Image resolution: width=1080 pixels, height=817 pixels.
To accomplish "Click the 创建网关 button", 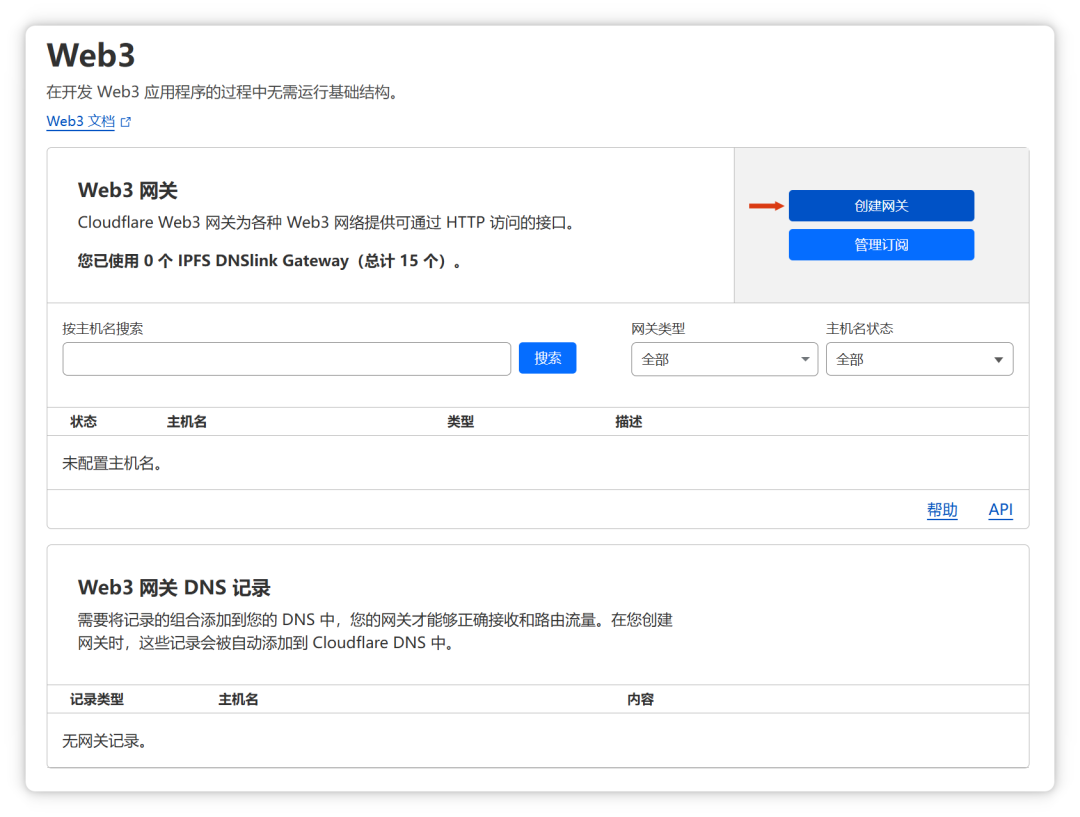I will tap(881, 205).
